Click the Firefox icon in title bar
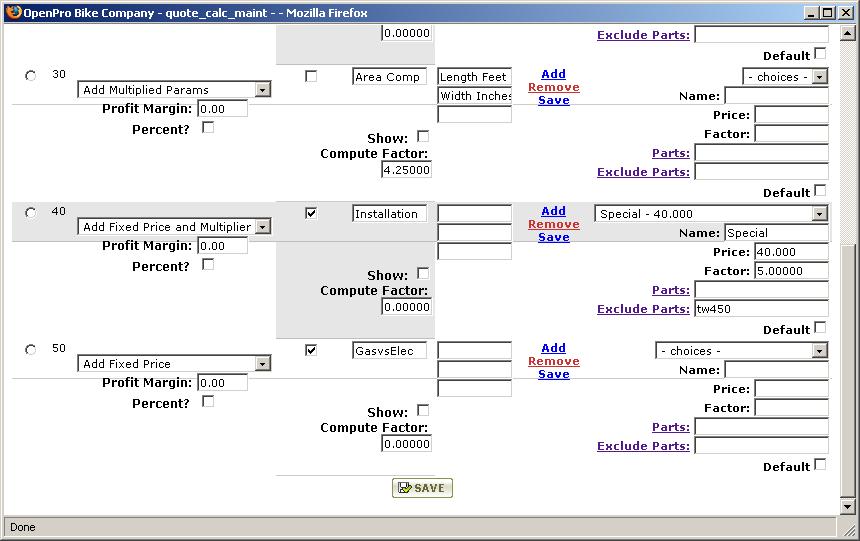The height and width of the screenshot is (541, 860). coord(13,12)
